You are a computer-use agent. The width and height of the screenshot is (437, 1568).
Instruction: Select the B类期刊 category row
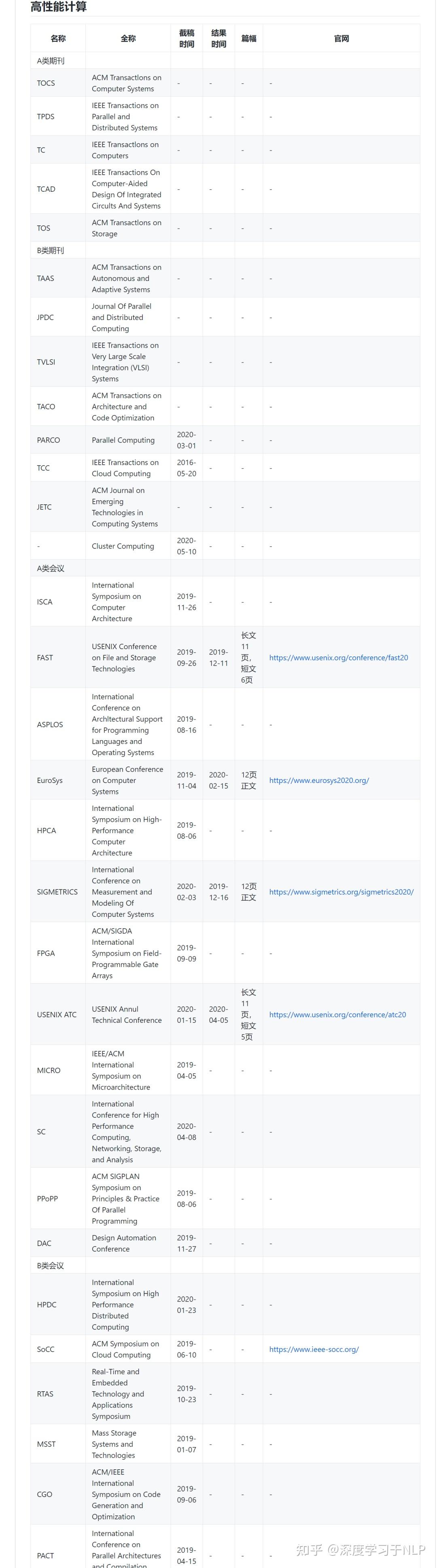(51, 250)
